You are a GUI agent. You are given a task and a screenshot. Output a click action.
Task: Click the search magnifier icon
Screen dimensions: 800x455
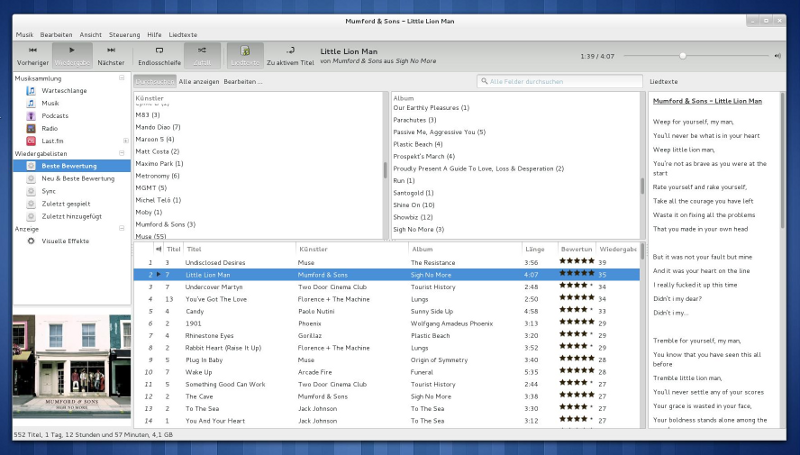pos(484,81)
